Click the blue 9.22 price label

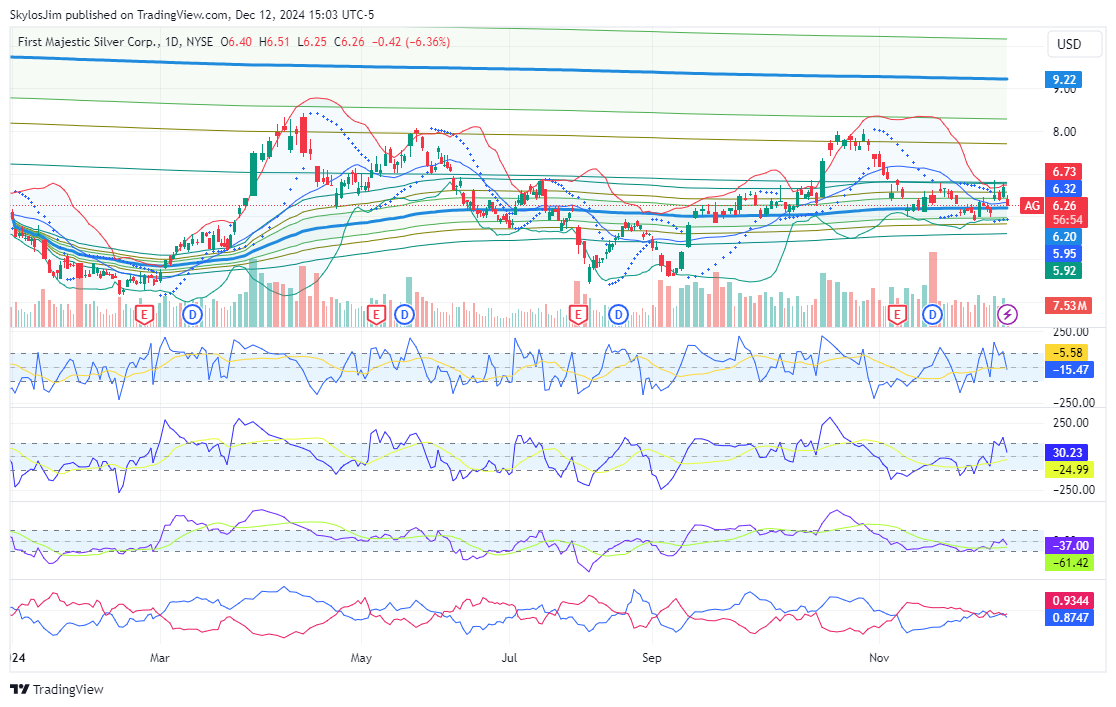tap(1064, 80)
